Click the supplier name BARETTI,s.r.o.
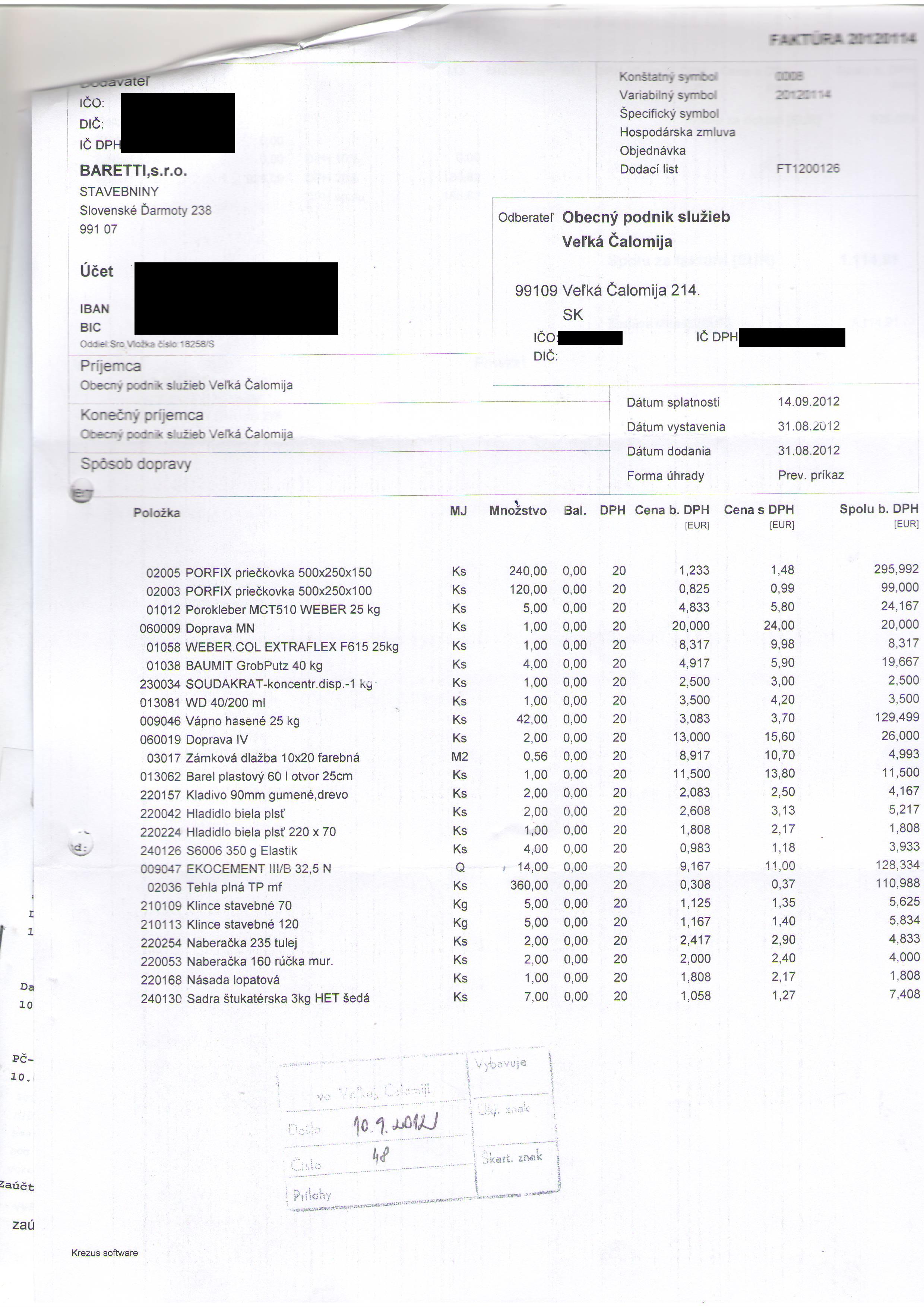This screenshot has height=1307, width=924. (133, 171)
